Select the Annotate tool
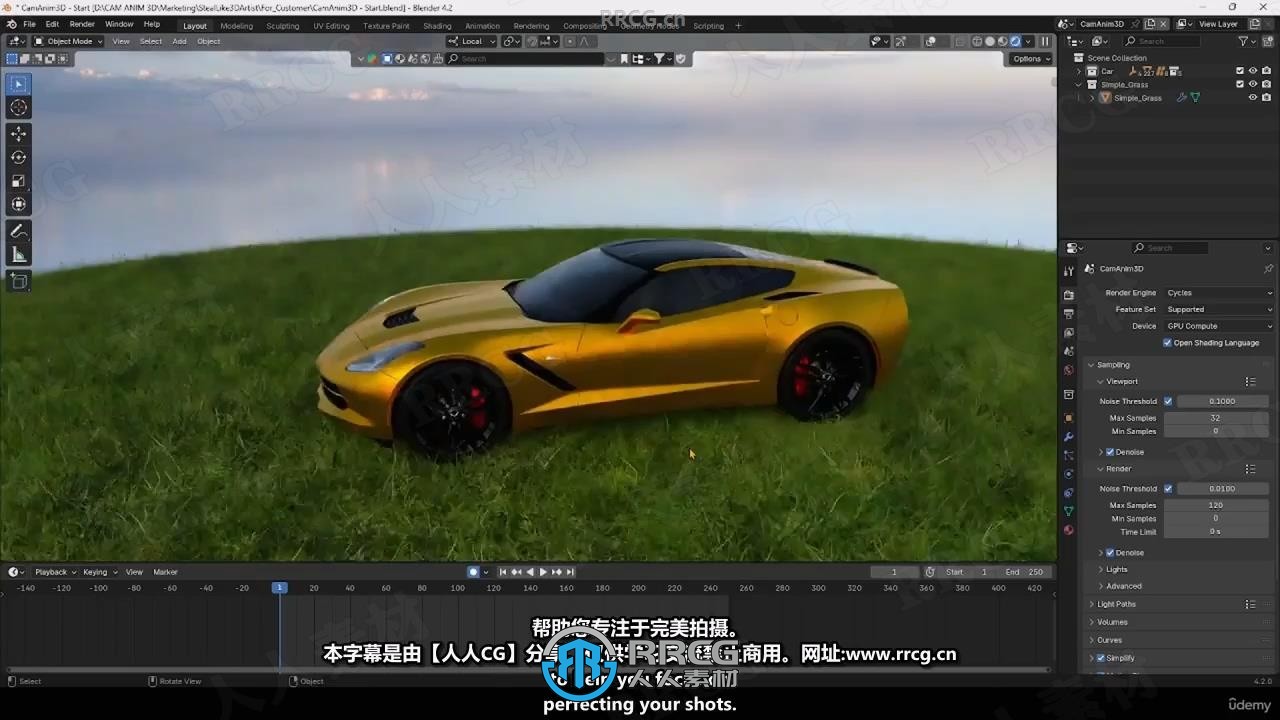This screenshot has width=1280, height=720. 18,231
